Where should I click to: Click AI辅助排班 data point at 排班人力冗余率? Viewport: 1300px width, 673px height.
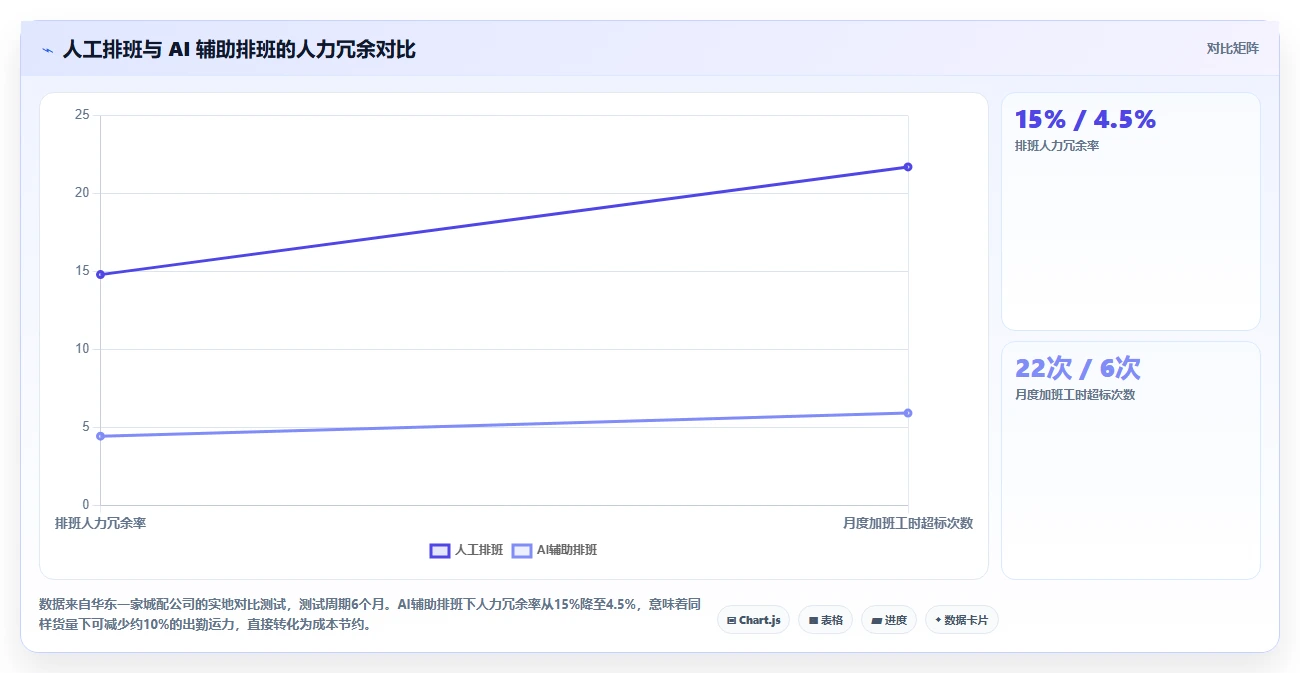point(100,436)
